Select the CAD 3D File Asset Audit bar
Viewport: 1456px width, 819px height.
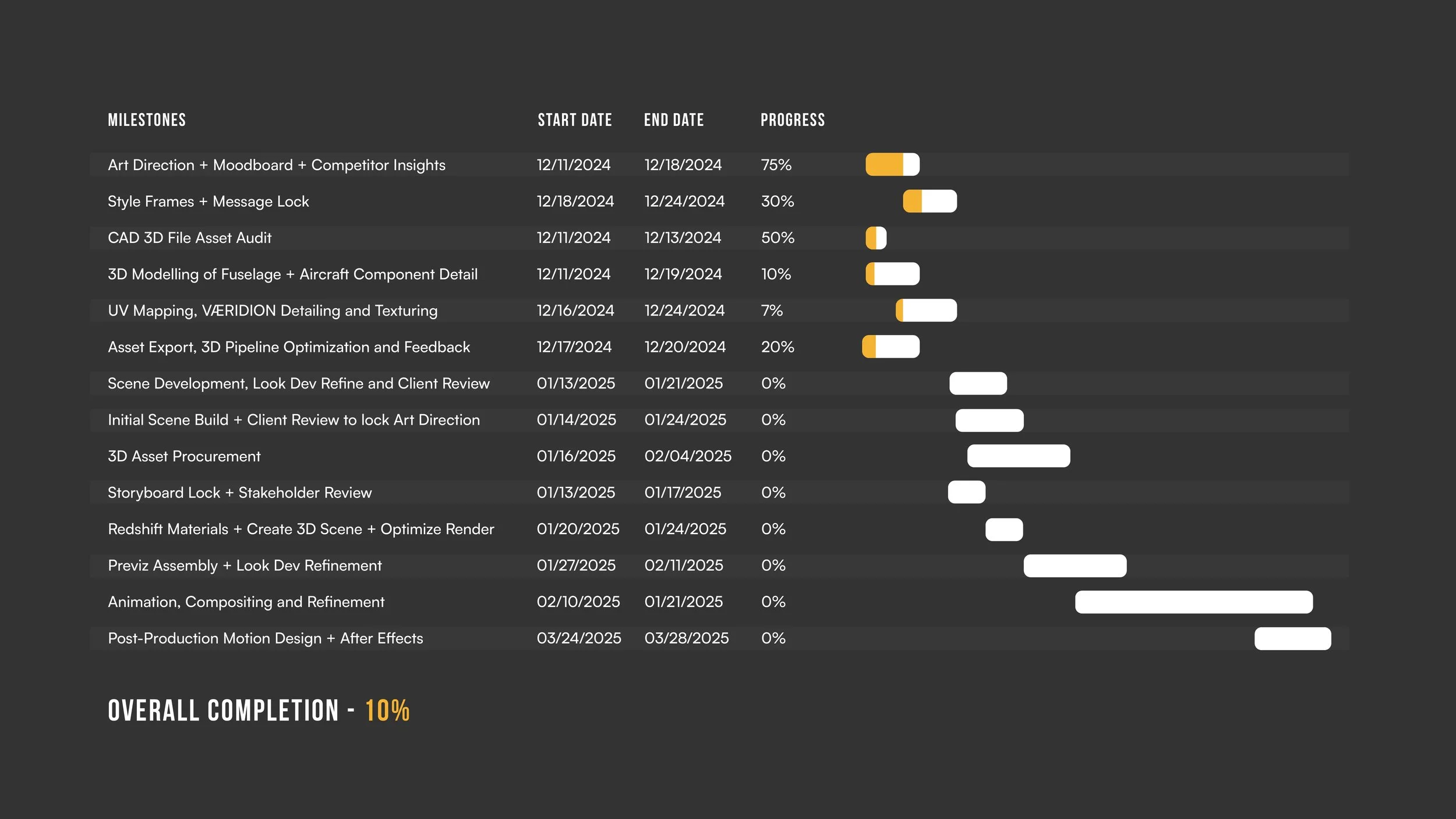click(876, 238)
